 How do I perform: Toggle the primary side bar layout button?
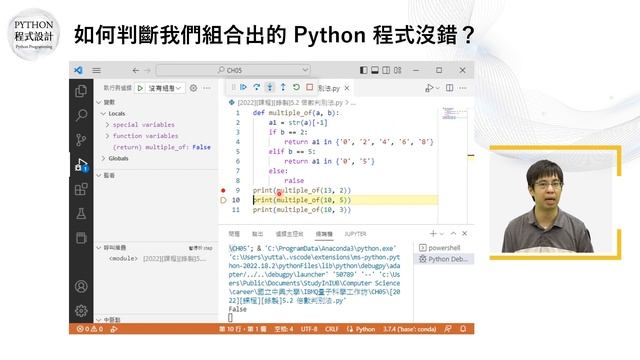[363, 70]
